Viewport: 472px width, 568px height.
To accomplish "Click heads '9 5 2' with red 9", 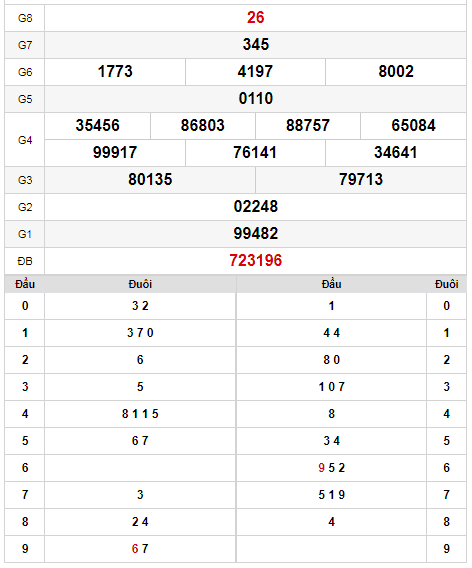I will coord(331,468).
